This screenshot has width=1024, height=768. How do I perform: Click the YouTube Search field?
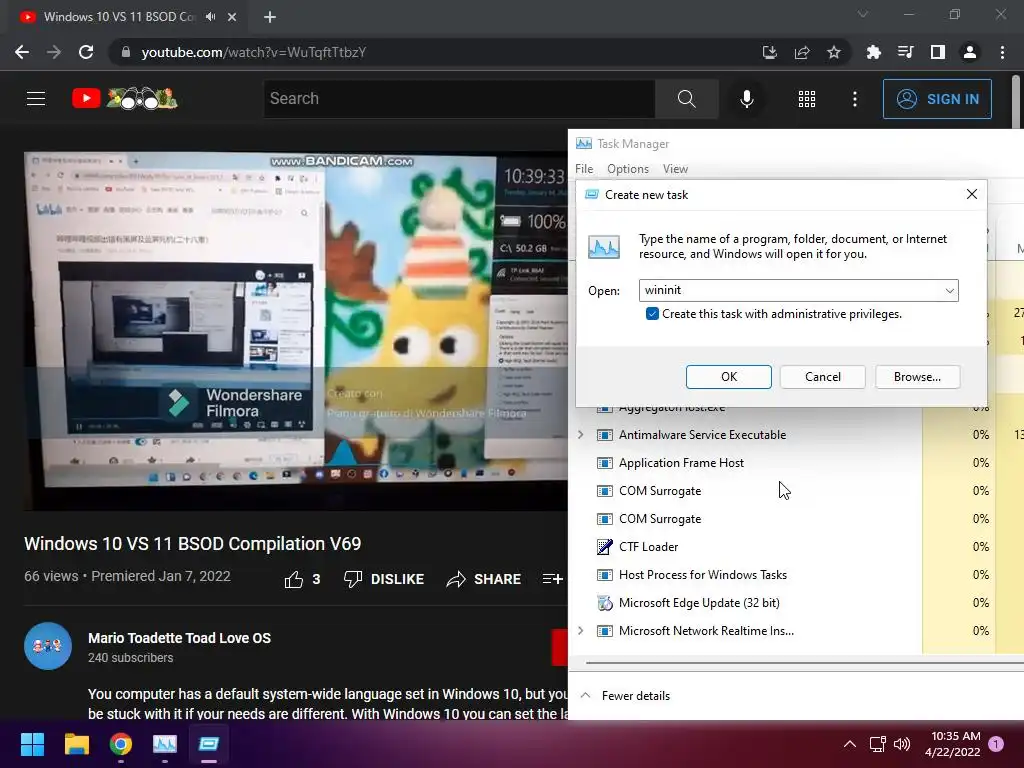click(459, 99)
